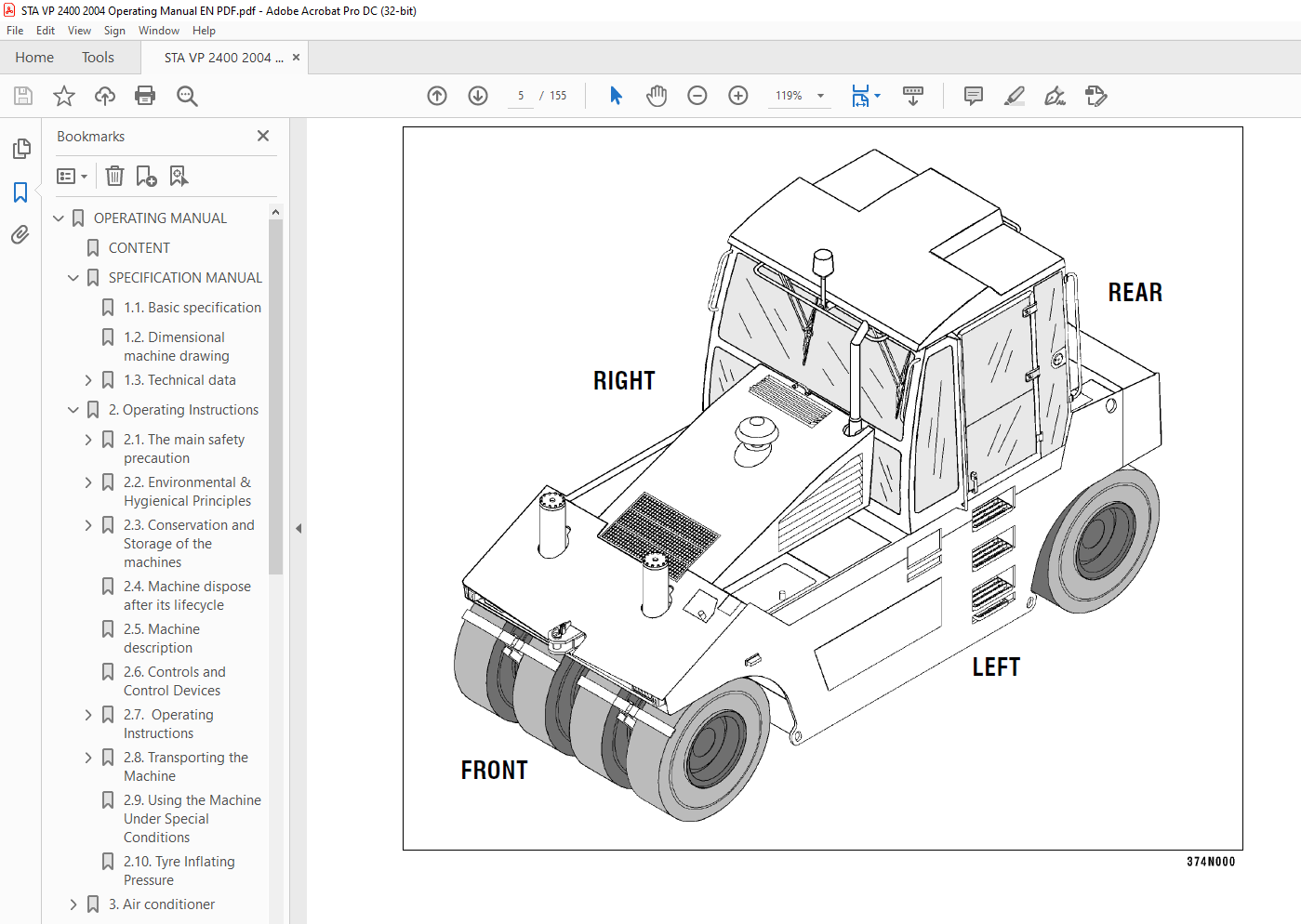1301x924 pixels.
Task: Close the Bookmarks panel
Action: (263, 136)
